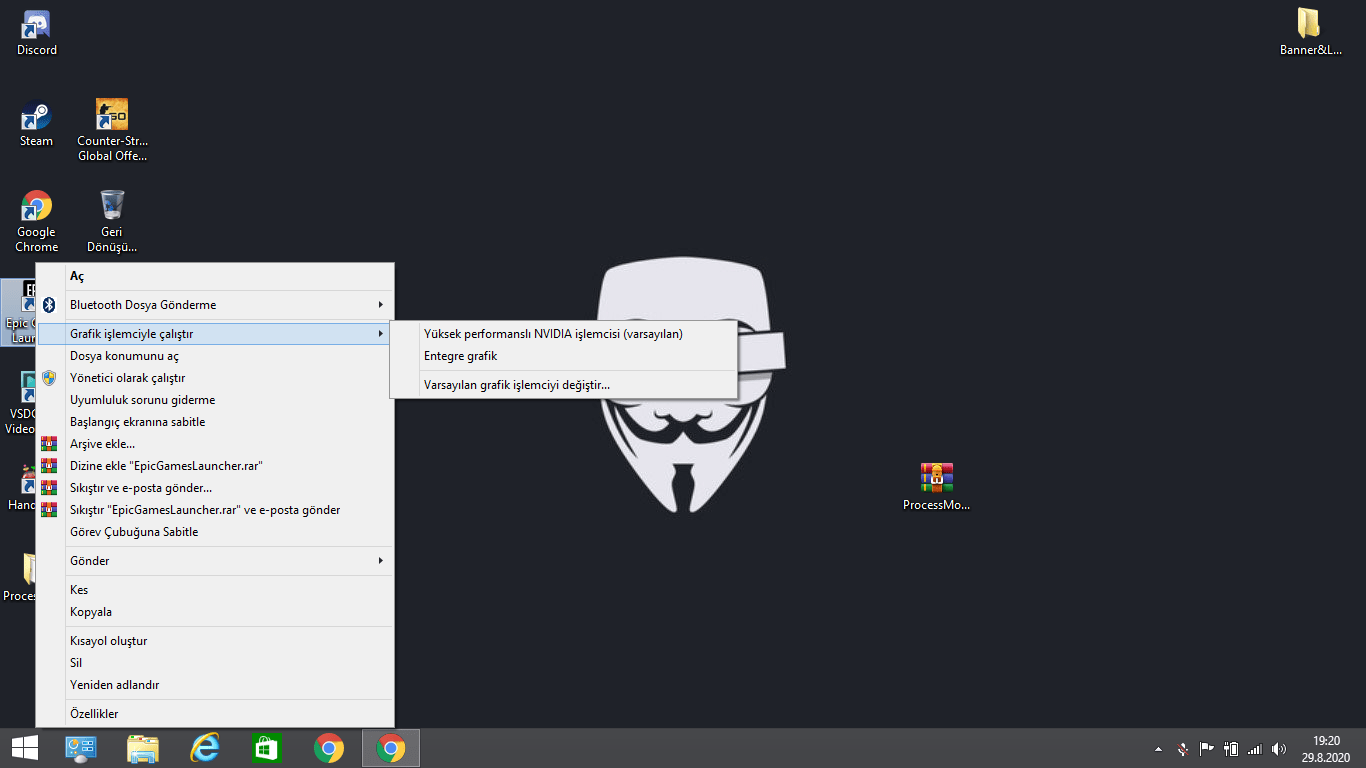Viewport: 1366px width, 768px height.
Task: Click Görev Çubuğuna Sabitle
Action: point(215,532)
